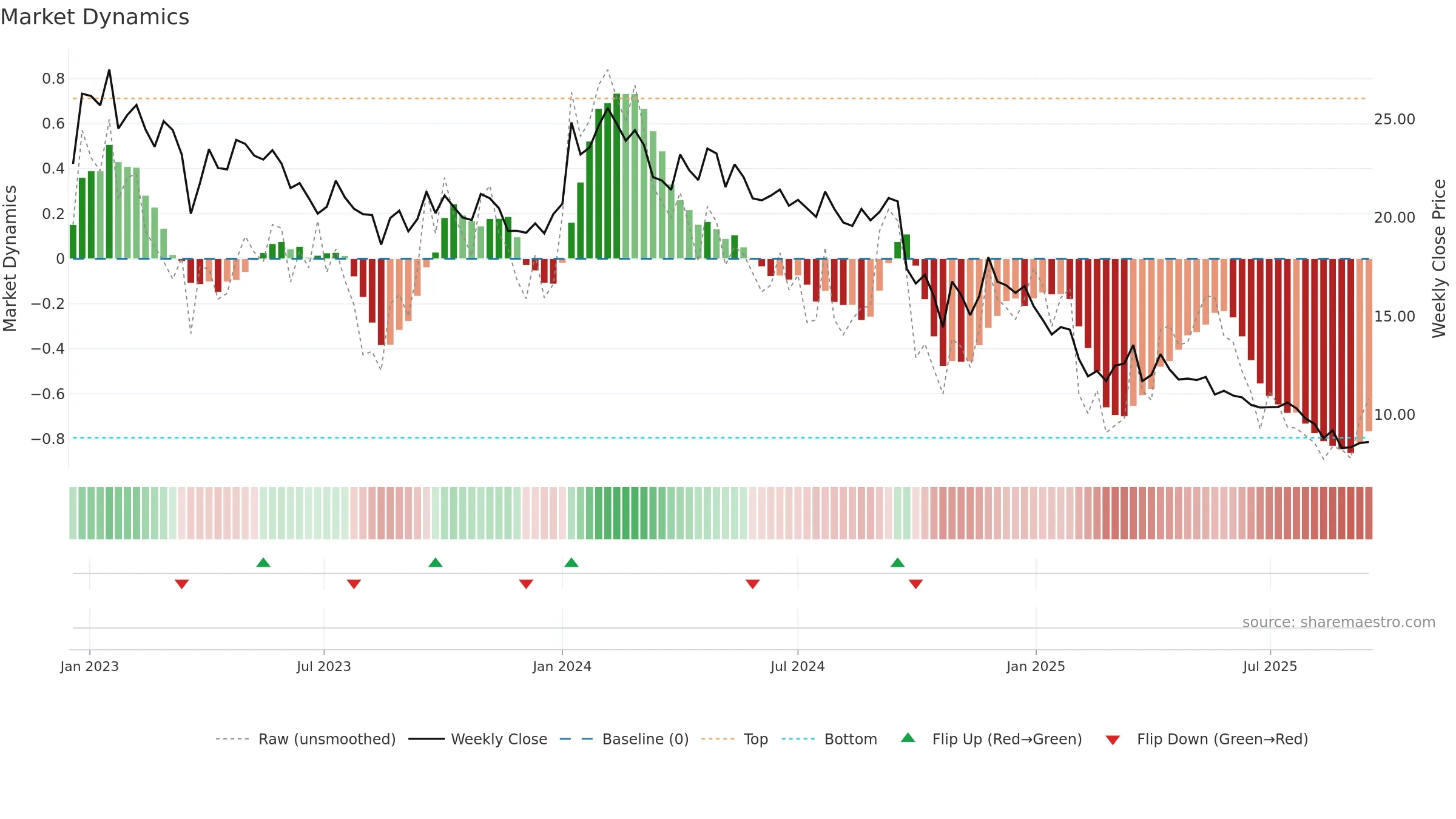Toggle the Baseline (0) legend entry

click(x=624, y=739)
